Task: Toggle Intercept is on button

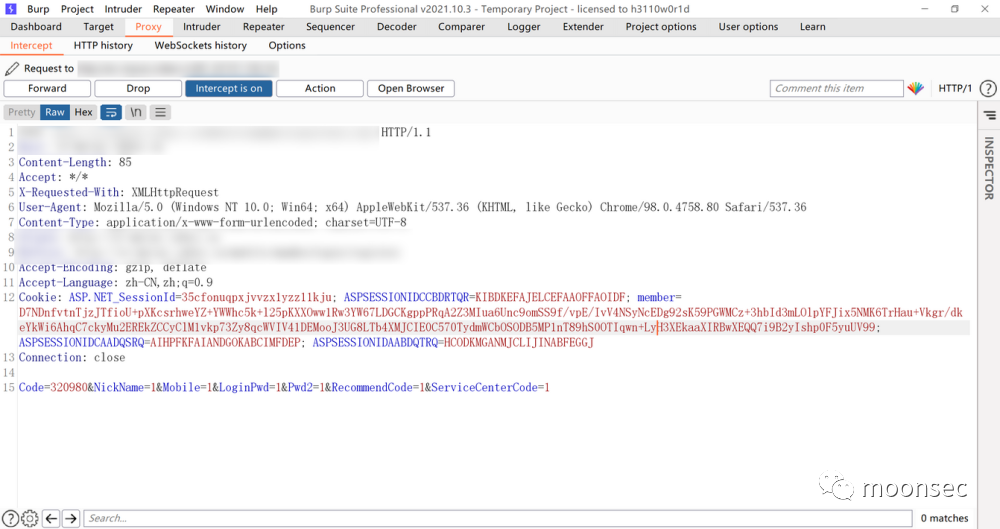Action: 228,88
